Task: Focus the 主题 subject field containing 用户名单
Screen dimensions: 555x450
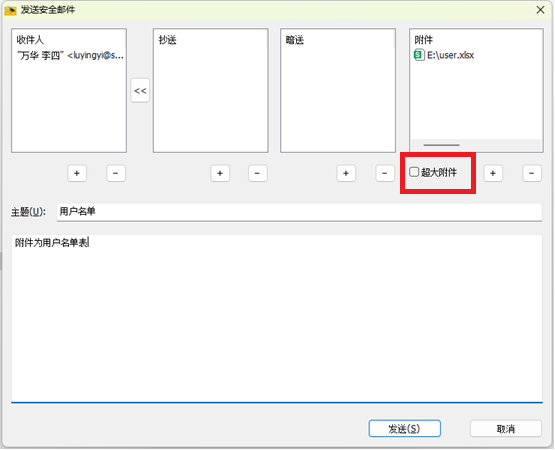Action: point(299,212)
